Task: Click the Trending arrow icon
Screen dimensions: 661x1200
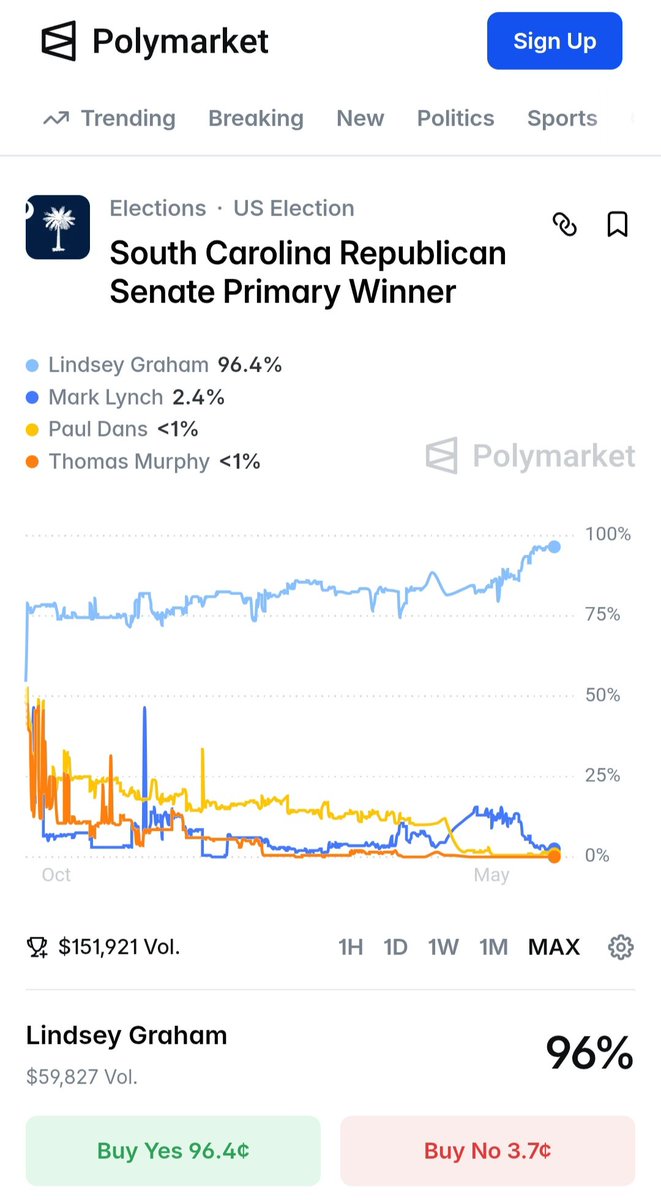Action: click(x=56, y=119)
